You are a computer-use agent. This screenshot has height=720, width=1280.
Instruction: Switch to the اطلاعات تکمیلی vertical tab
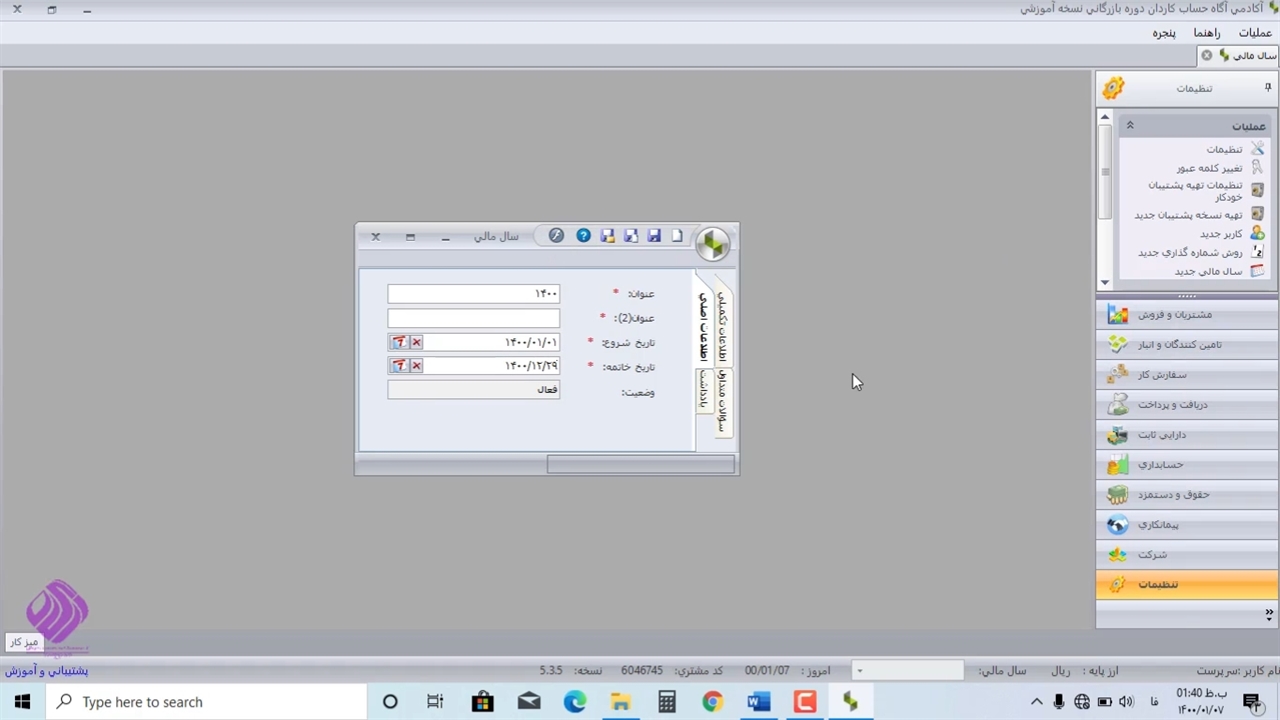(722, 327)
